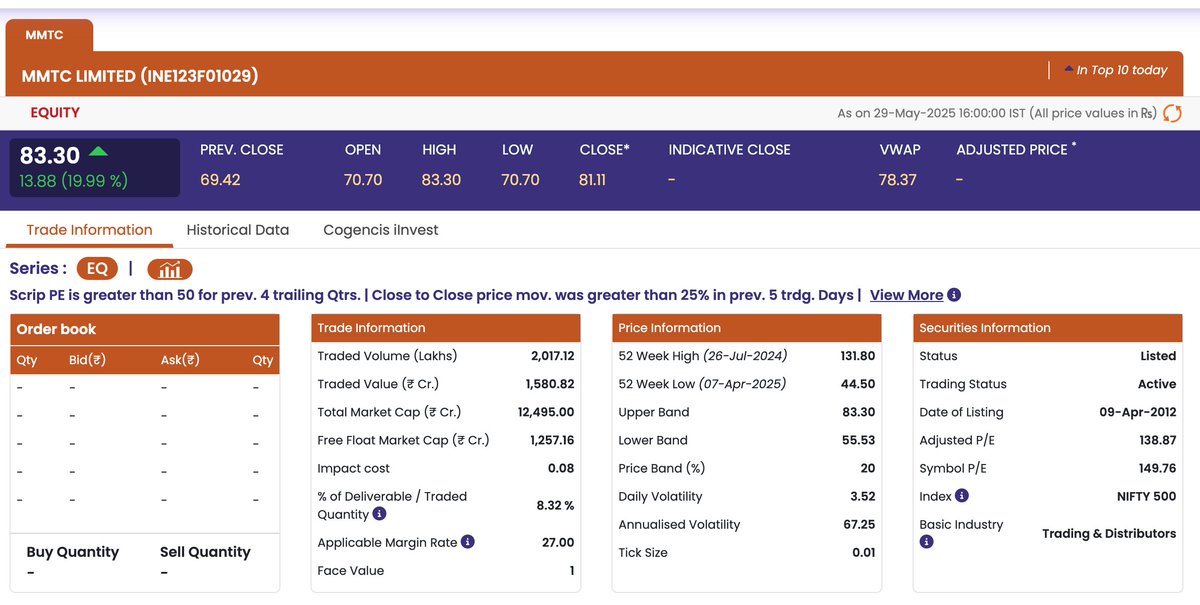Viewport: 1200px width, 605px height.
Task: Open the Basic Industry info icon
Action: coord(925,541)
